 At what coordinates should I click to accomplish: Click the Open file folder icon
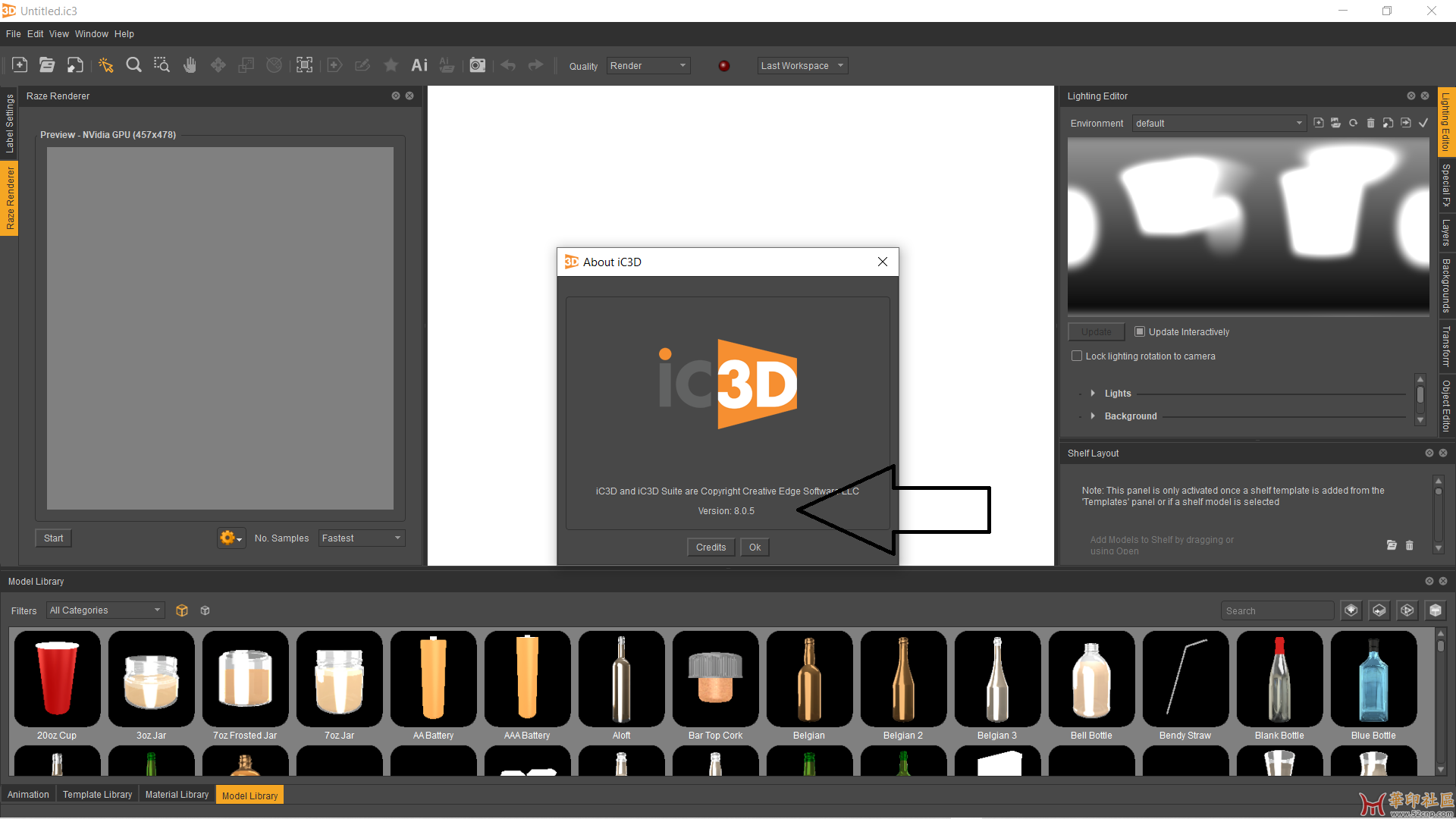click(47, 65)
